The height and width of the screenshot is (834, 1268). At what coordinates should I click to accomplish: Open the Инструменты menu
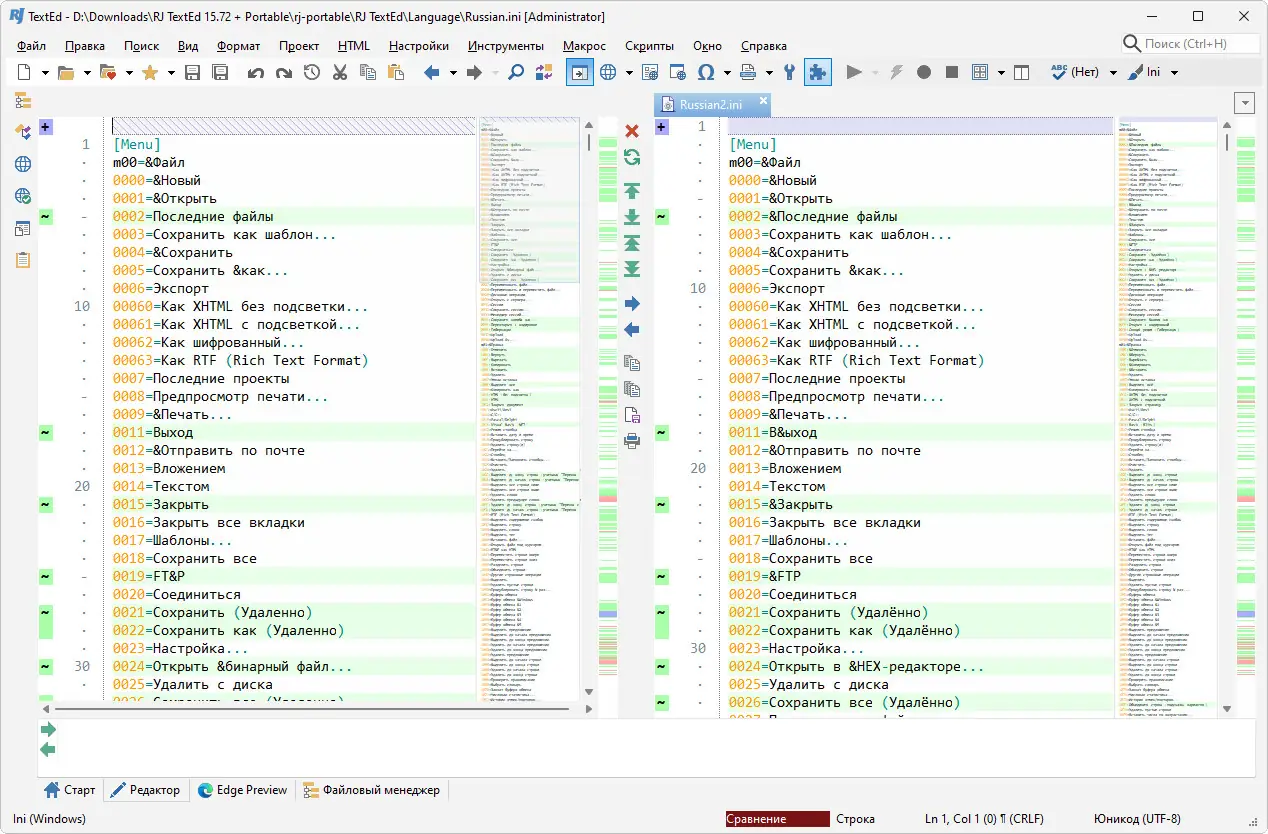(505, 46)
